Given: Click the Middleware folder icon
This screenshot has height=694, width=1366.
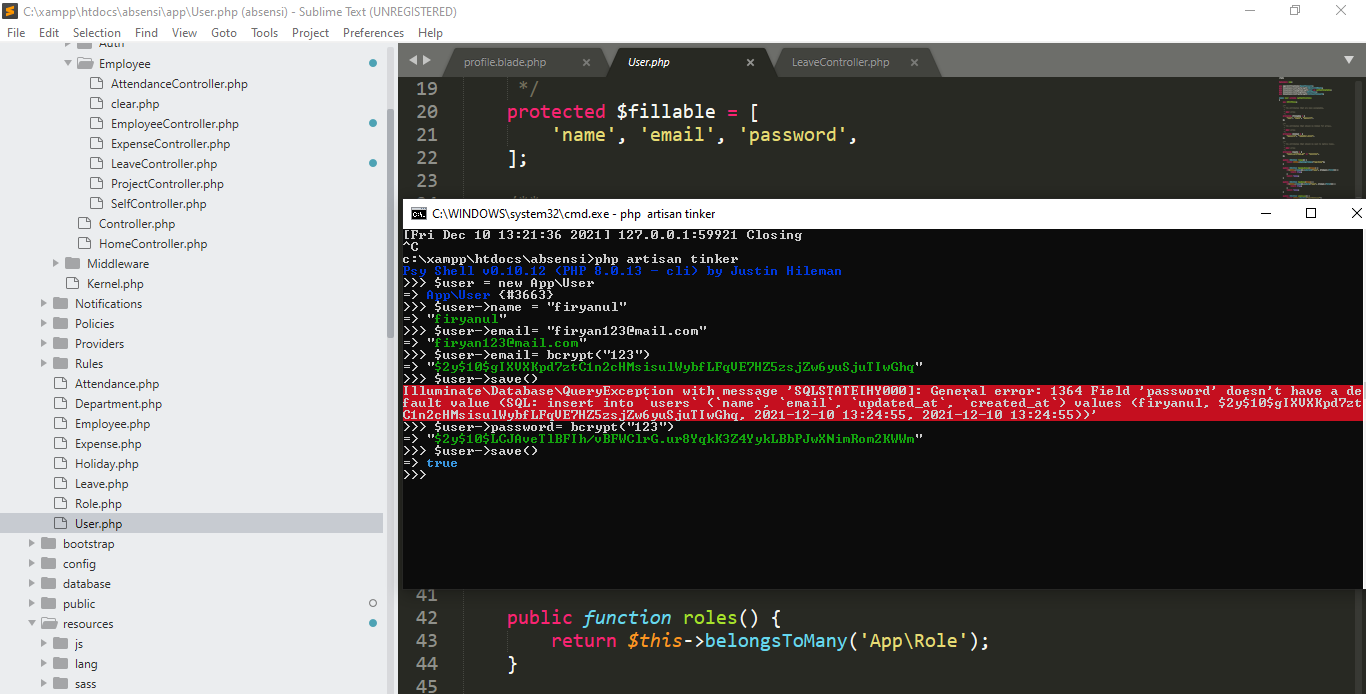Looking at the screenshot, I should [72, 263].
